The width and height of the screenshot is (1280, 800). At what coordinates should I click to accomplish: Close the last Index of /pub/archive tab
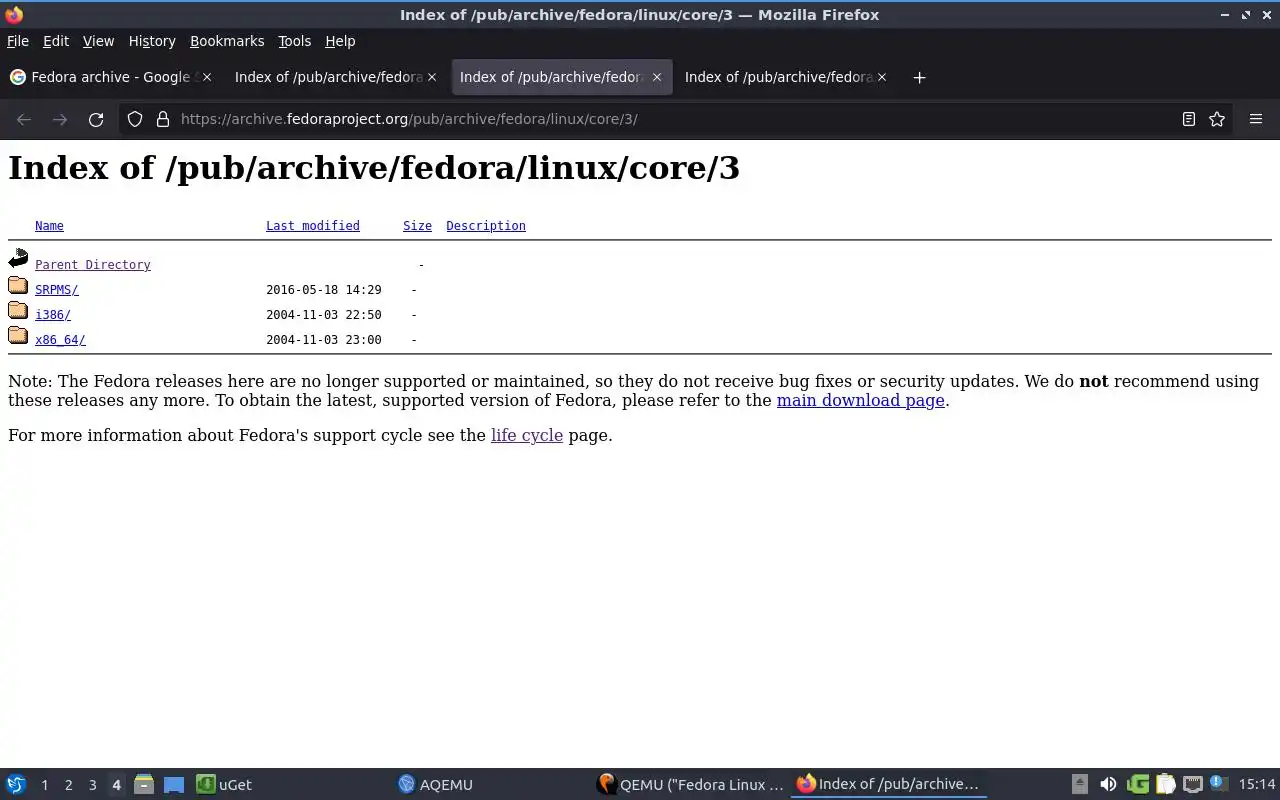point(882,77)
